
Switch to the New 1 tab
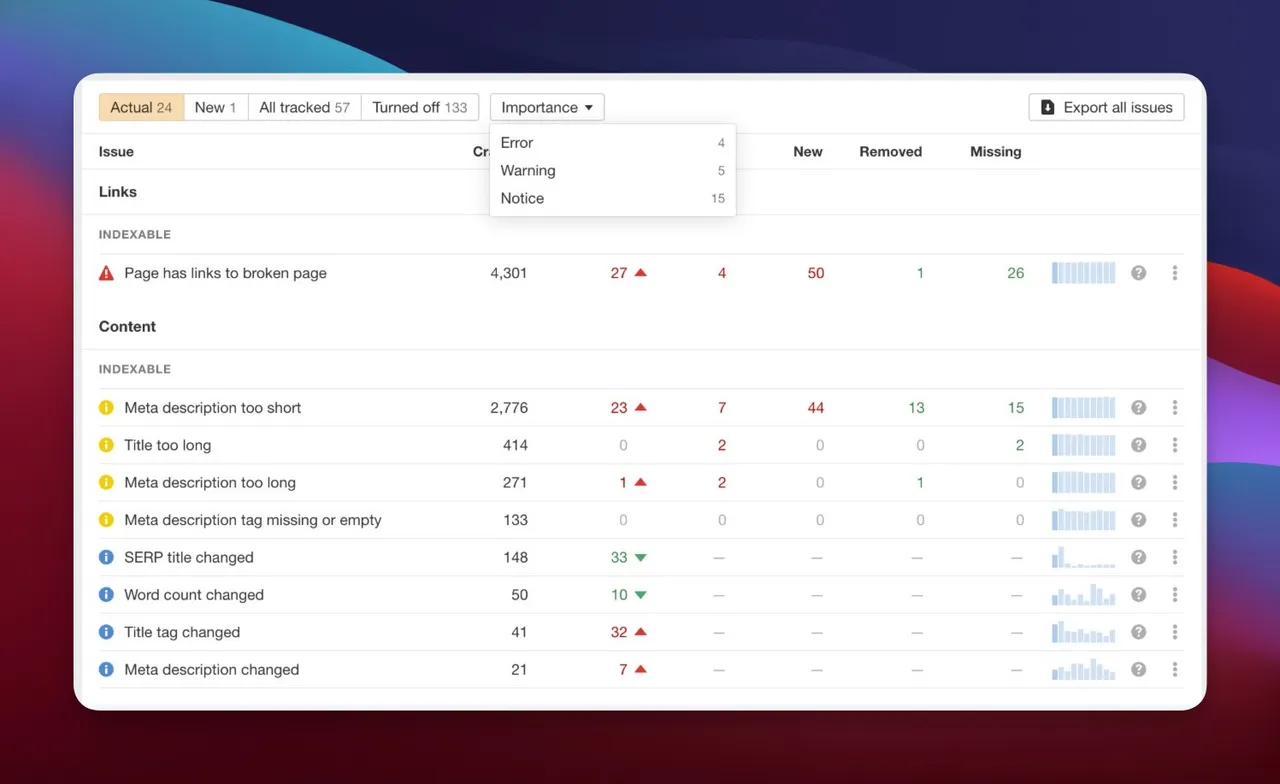pos(216,107)
